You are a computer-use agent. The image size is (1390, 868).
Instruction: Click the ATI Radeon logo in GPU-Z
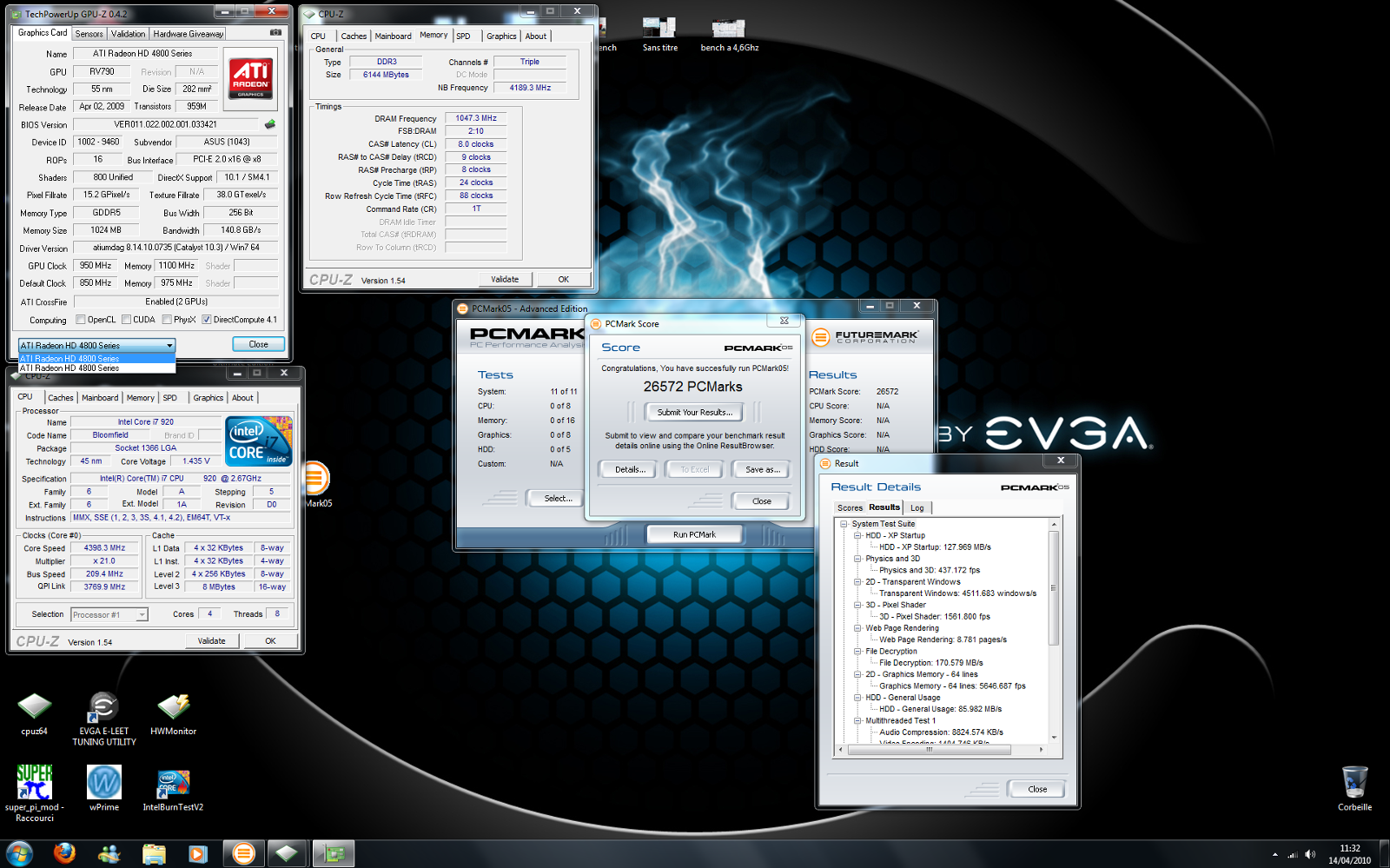tap(251, 79)
